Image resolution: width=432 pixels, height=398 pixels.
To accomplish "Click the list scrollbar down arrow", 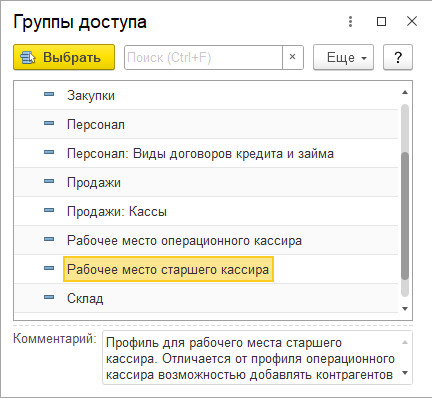I will [x=405, y=309].
